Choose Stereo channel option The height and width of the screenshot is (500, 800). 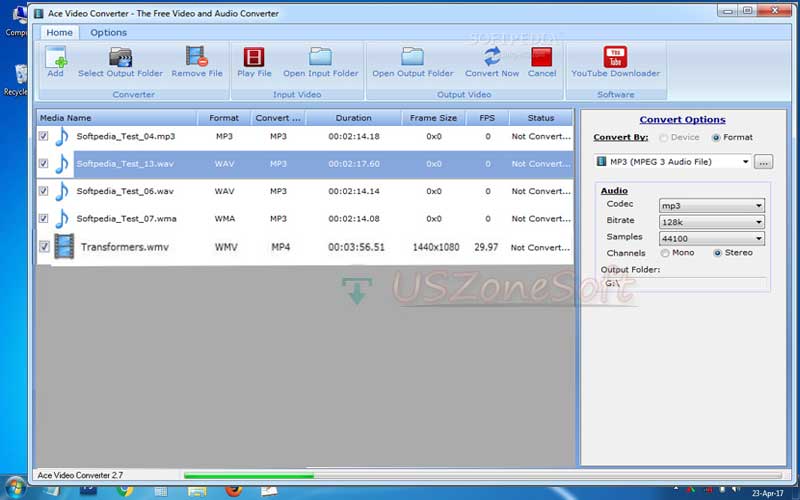click(x=717, y=253)
